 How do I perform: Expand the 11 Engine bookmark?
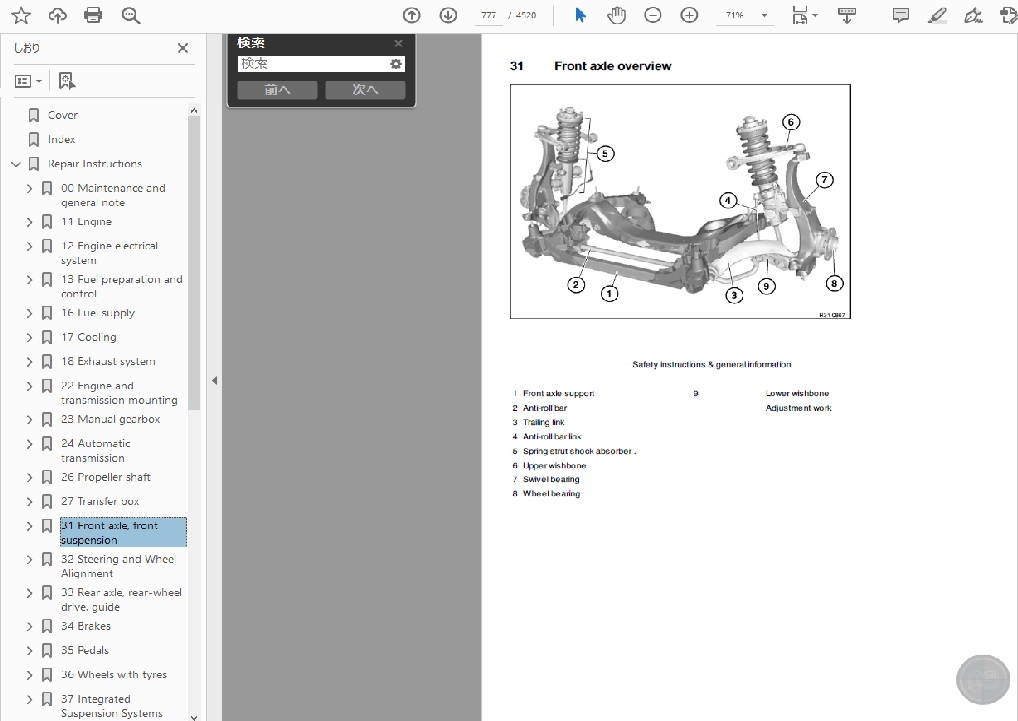pos(29,222)
